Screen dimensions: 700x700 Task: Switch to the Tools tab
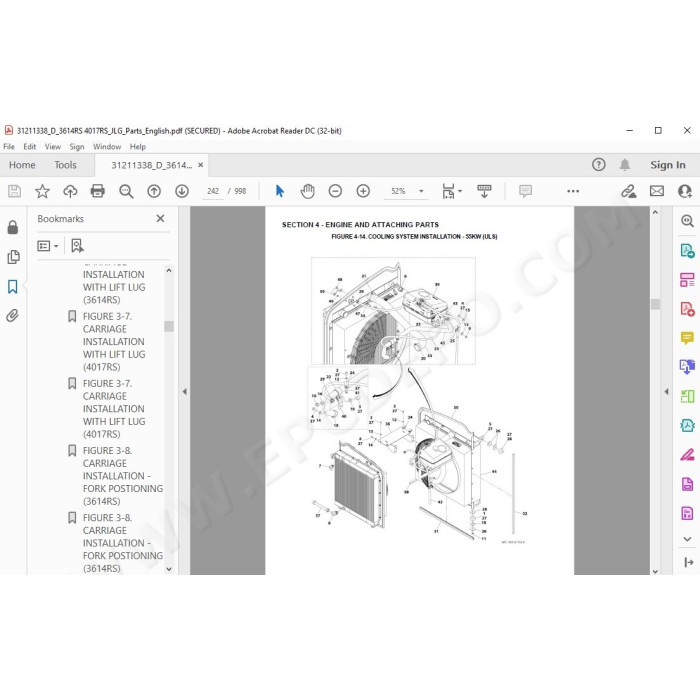(x=66, y=165)
